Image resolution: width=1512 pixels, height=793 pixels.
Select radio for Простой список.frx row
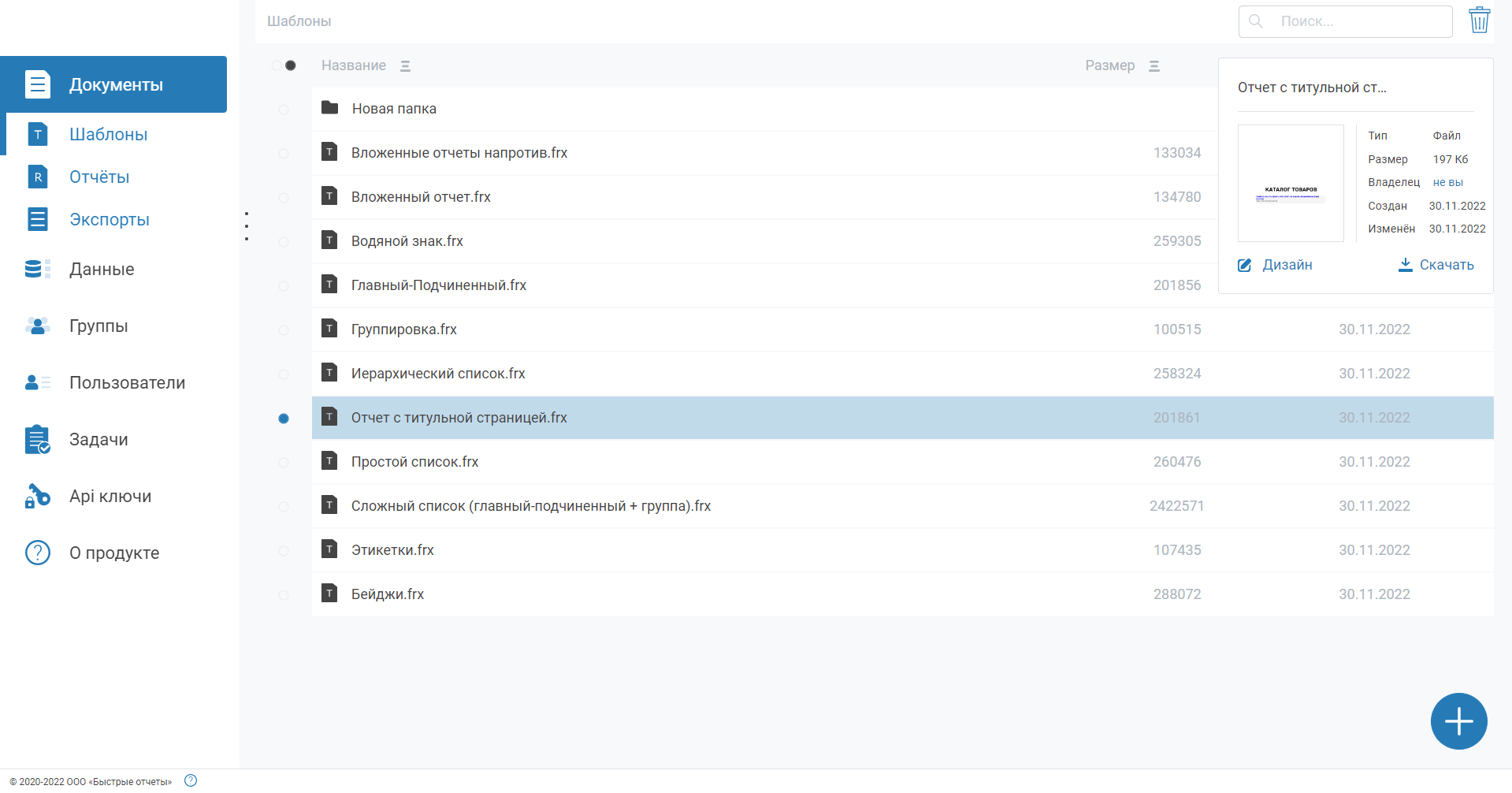pos(284,463)
